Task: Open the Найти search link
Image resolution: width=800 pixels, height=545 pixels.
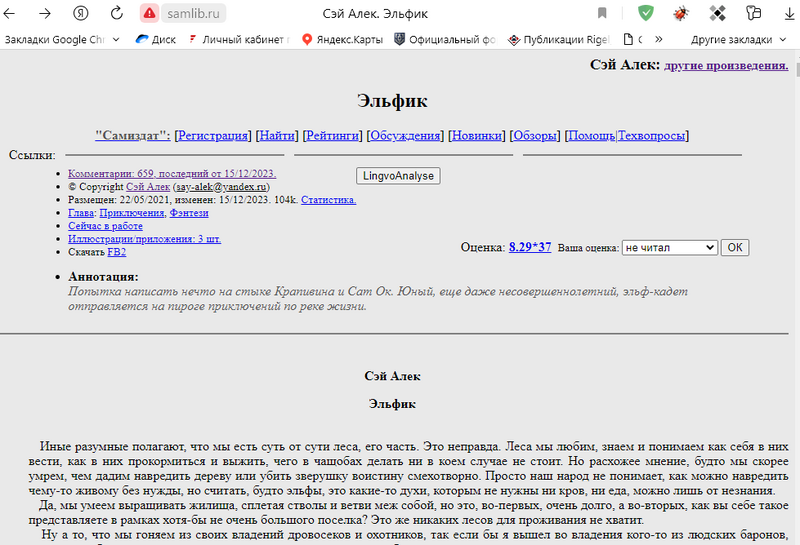Action: (277, 136)
